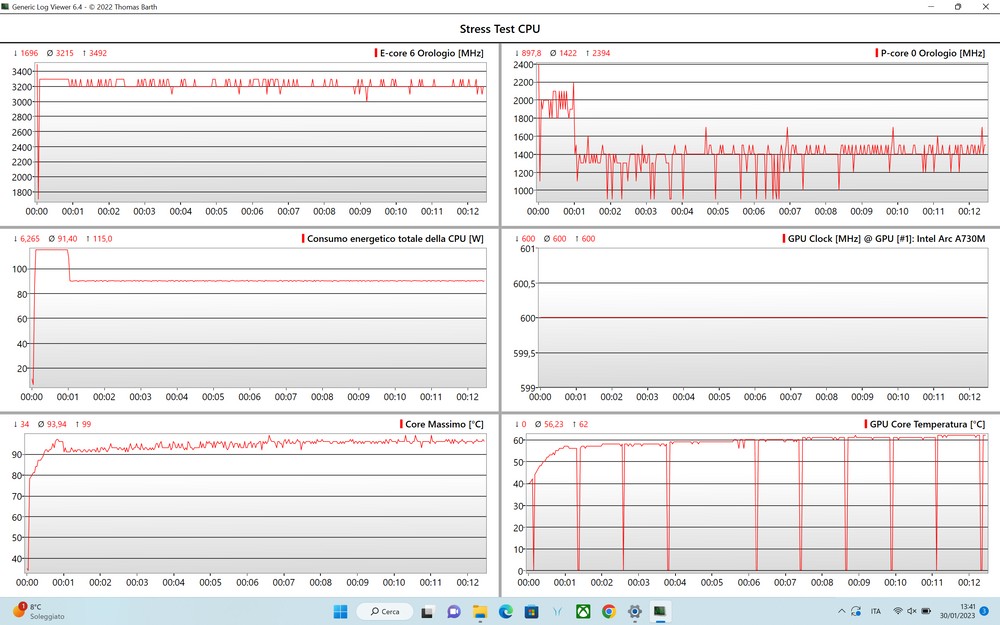Open the Teams Chat taskbar icon
The height and width of the screenshot is (625, 1000).
point(453,611)
